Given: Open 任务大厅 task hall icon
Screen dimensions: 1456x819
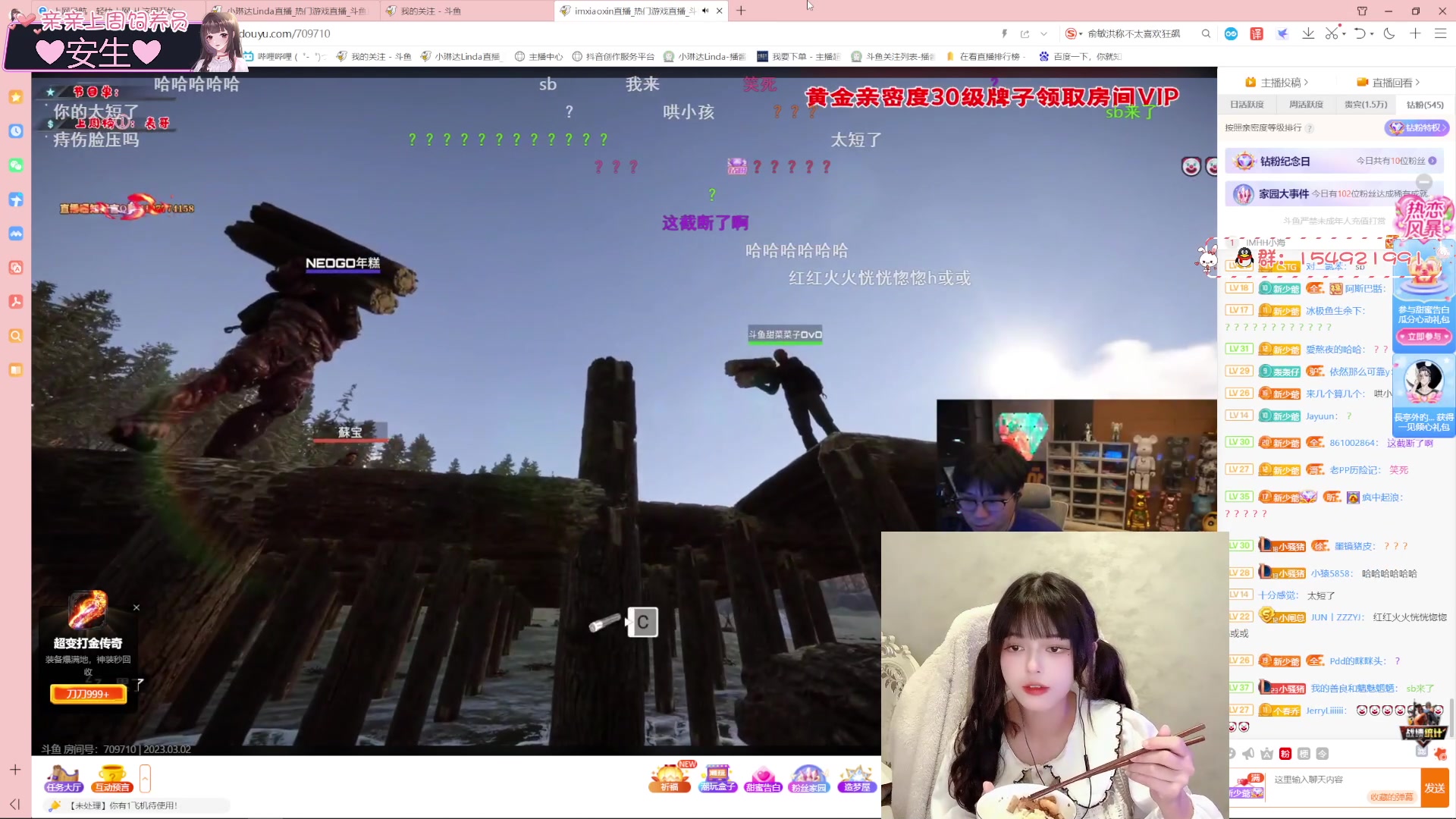Looking at the screenshot, I should [64, 779].
